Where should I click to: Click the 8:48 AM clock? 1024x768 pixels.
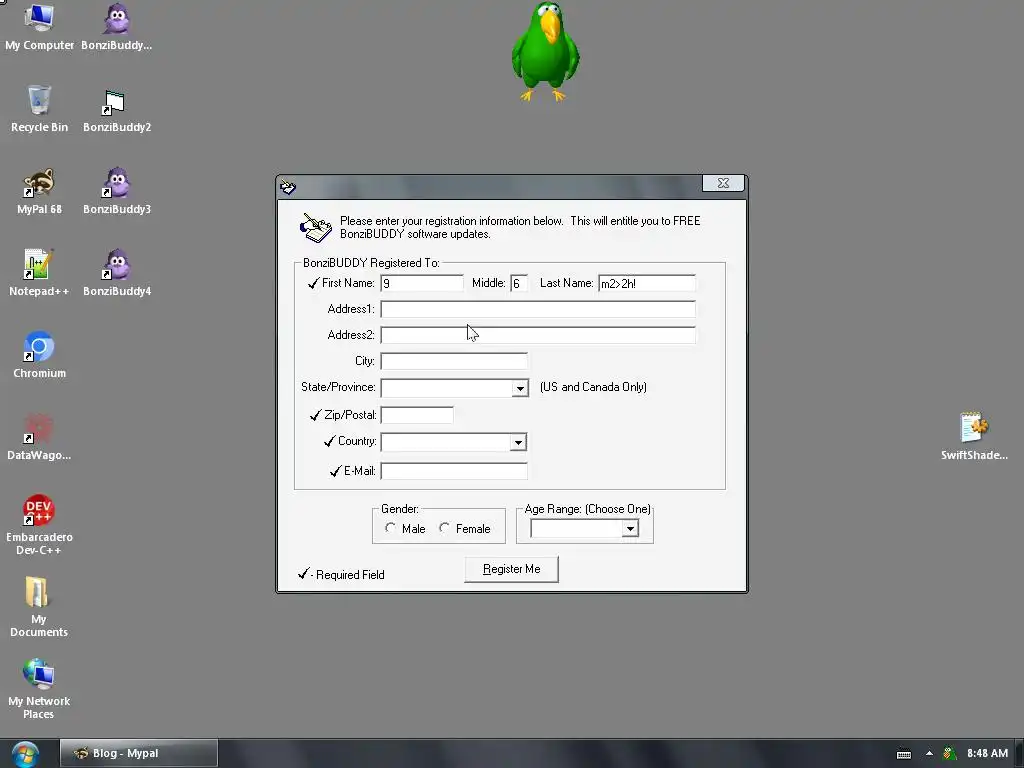987,753
